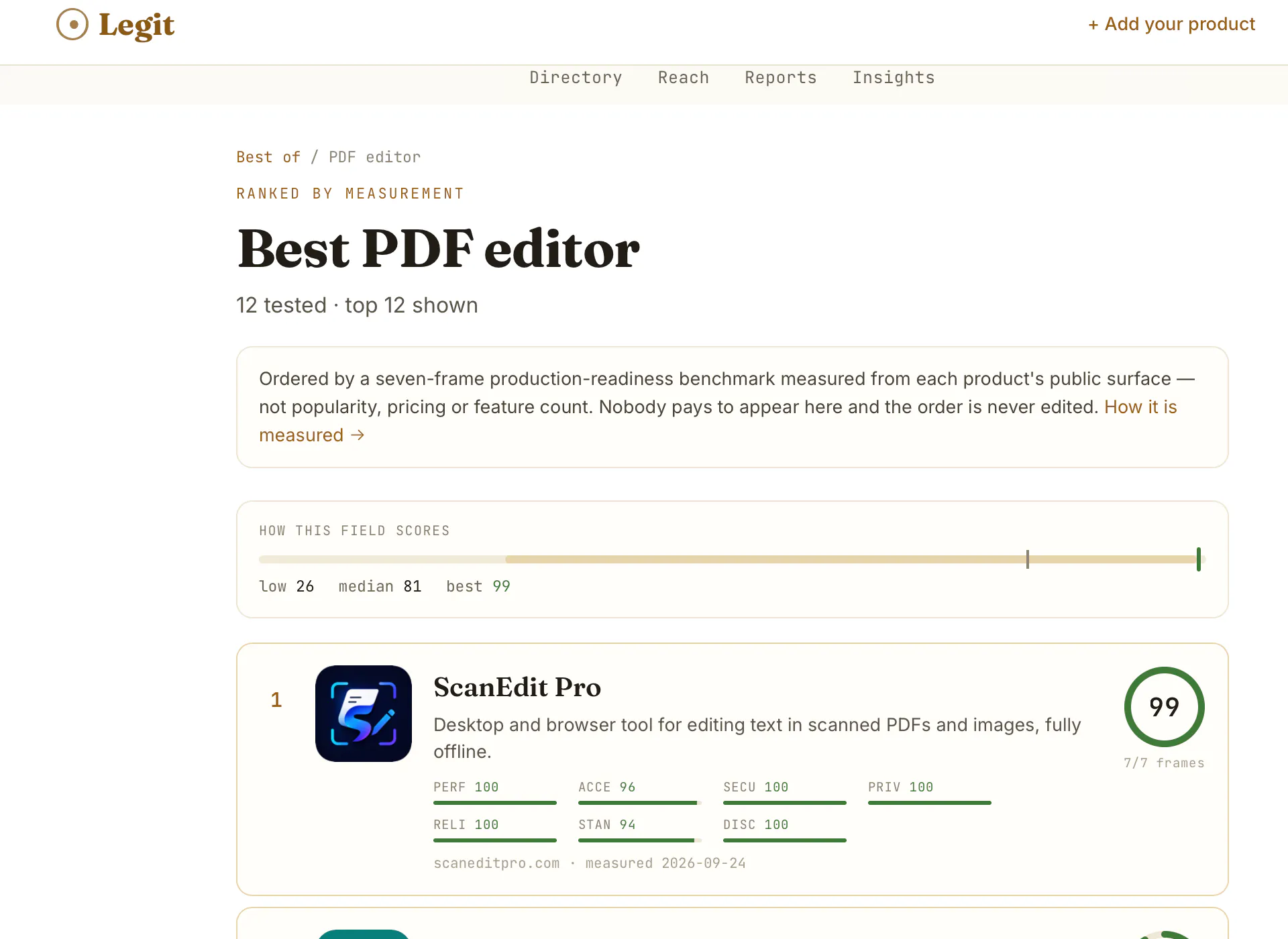Click the PERF 100 score metric
The width and height of the screenshot is (1288, 939).
pyautogui.click(x=495, y=793)
